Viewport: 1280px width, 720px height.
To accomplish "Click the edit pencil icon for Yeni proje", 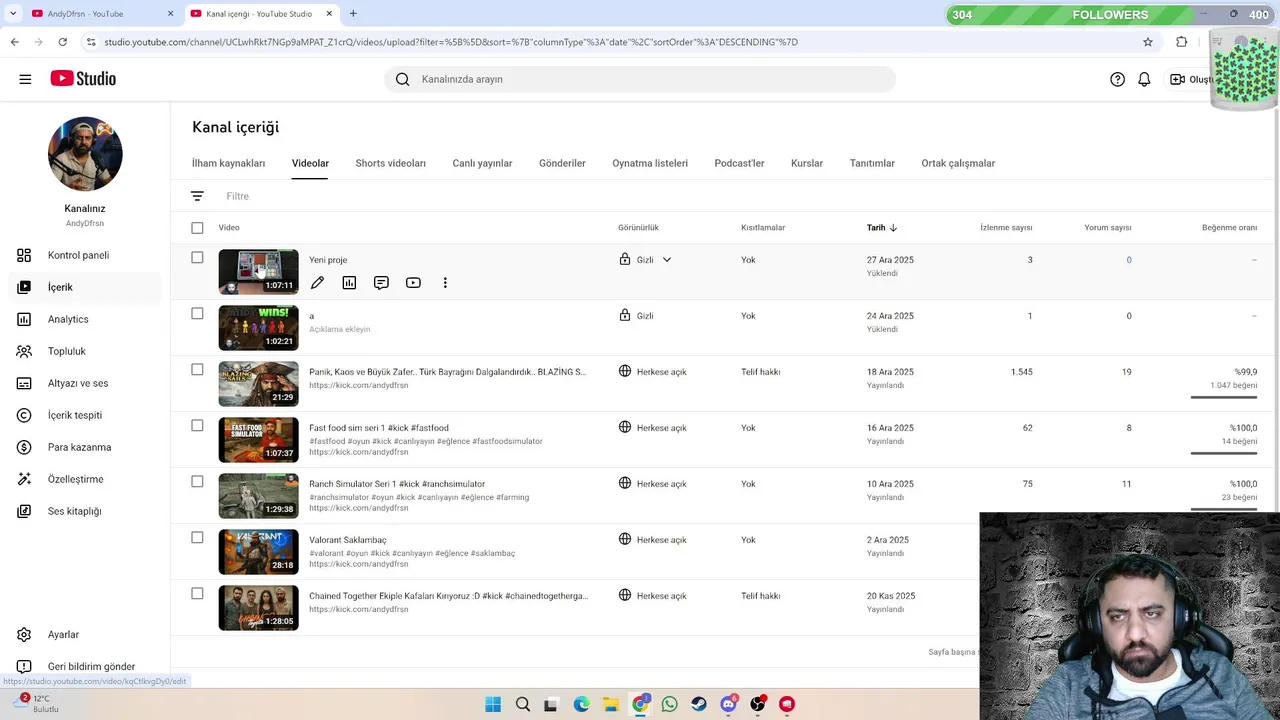I will pos(317,283).
